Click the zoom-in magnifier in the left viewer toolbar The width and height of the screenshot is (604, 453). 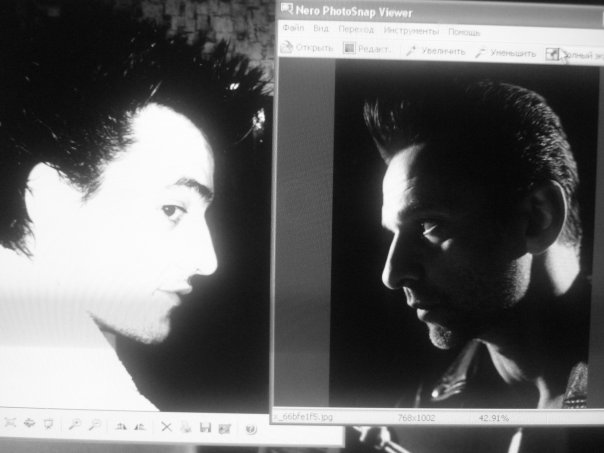click(74, 424)
